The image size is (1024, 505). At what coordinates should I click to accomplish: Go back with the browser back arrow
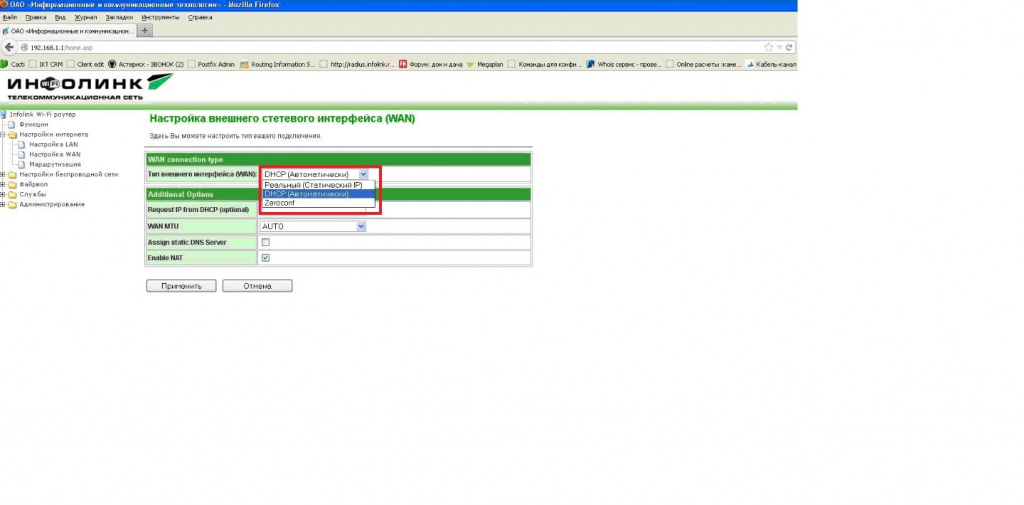point(9,48)
